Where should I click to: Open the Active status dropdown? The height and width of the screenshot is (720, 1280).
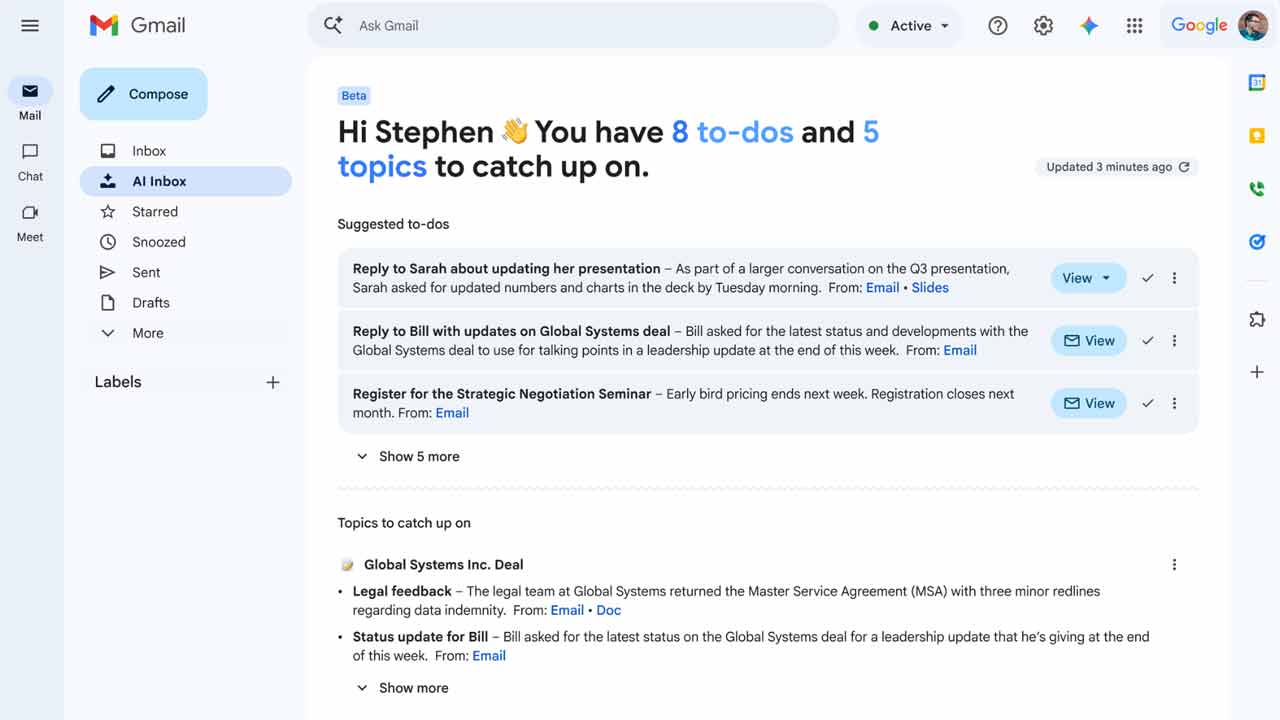click(x=908, y=26)
